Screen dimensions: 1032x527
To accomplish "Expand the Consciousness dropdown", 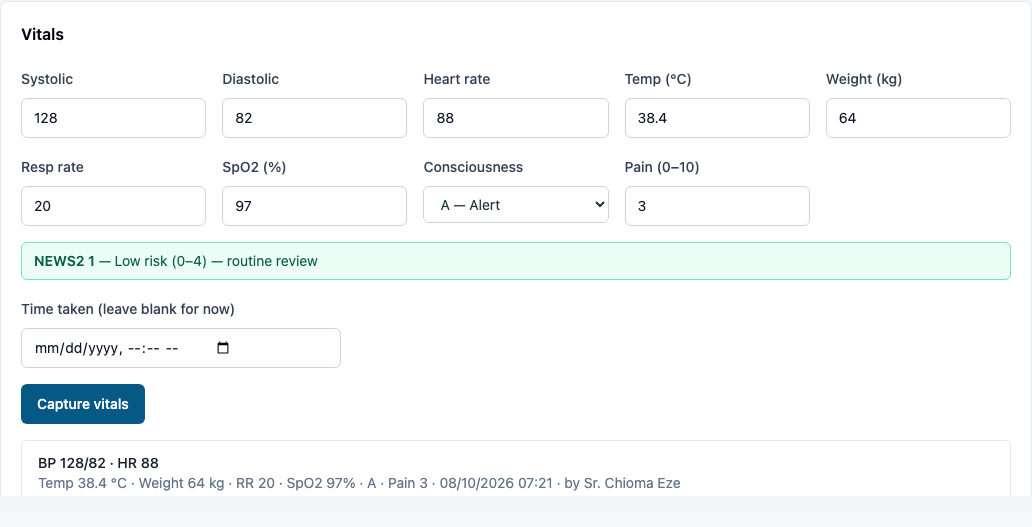I will point(516,205).
